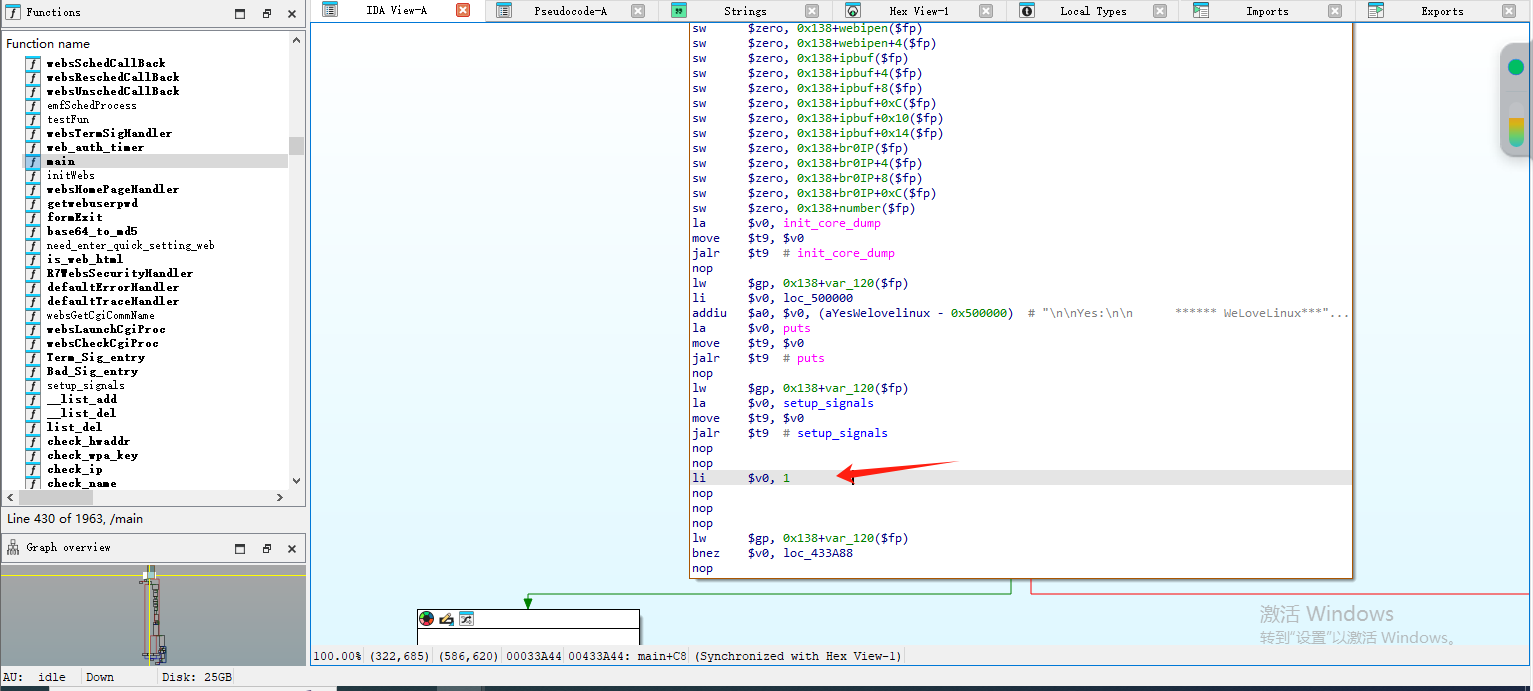Select base64_to_md5 function row
This screenshot has height=691, width=1533.
(92, 231)
